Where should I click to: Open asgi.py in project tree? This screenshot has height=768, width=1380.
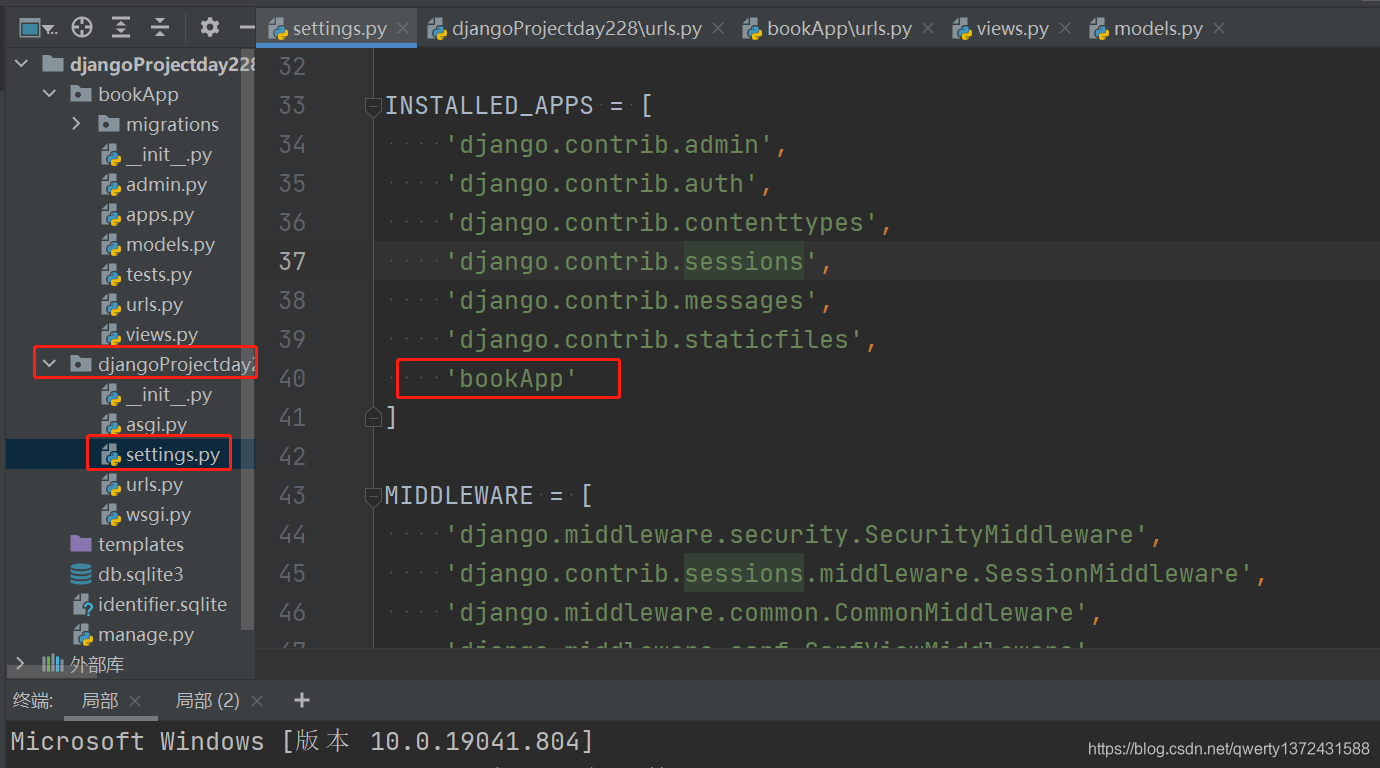(157, 425)
